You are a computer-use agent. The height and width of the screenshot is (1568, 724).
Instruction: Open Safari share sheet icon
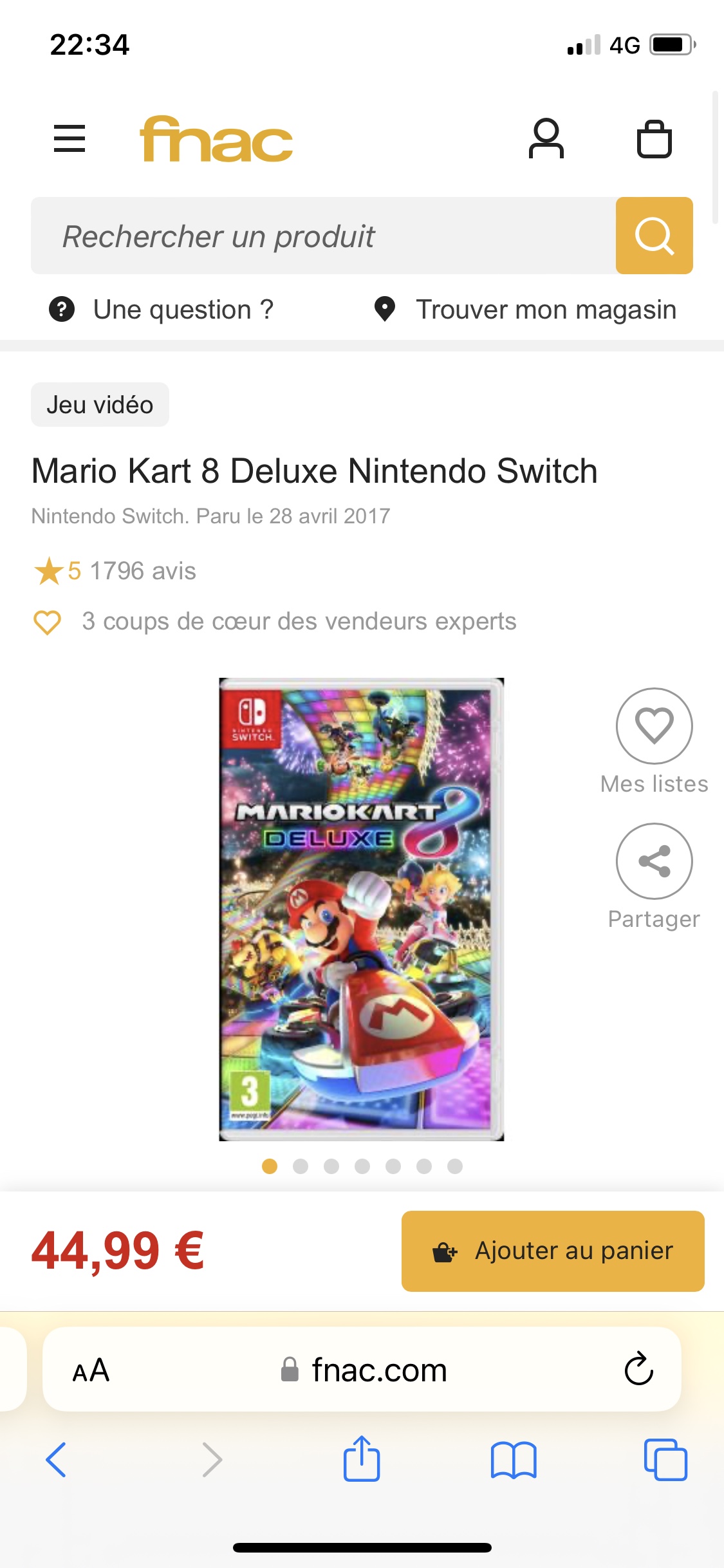point(362,1459)
